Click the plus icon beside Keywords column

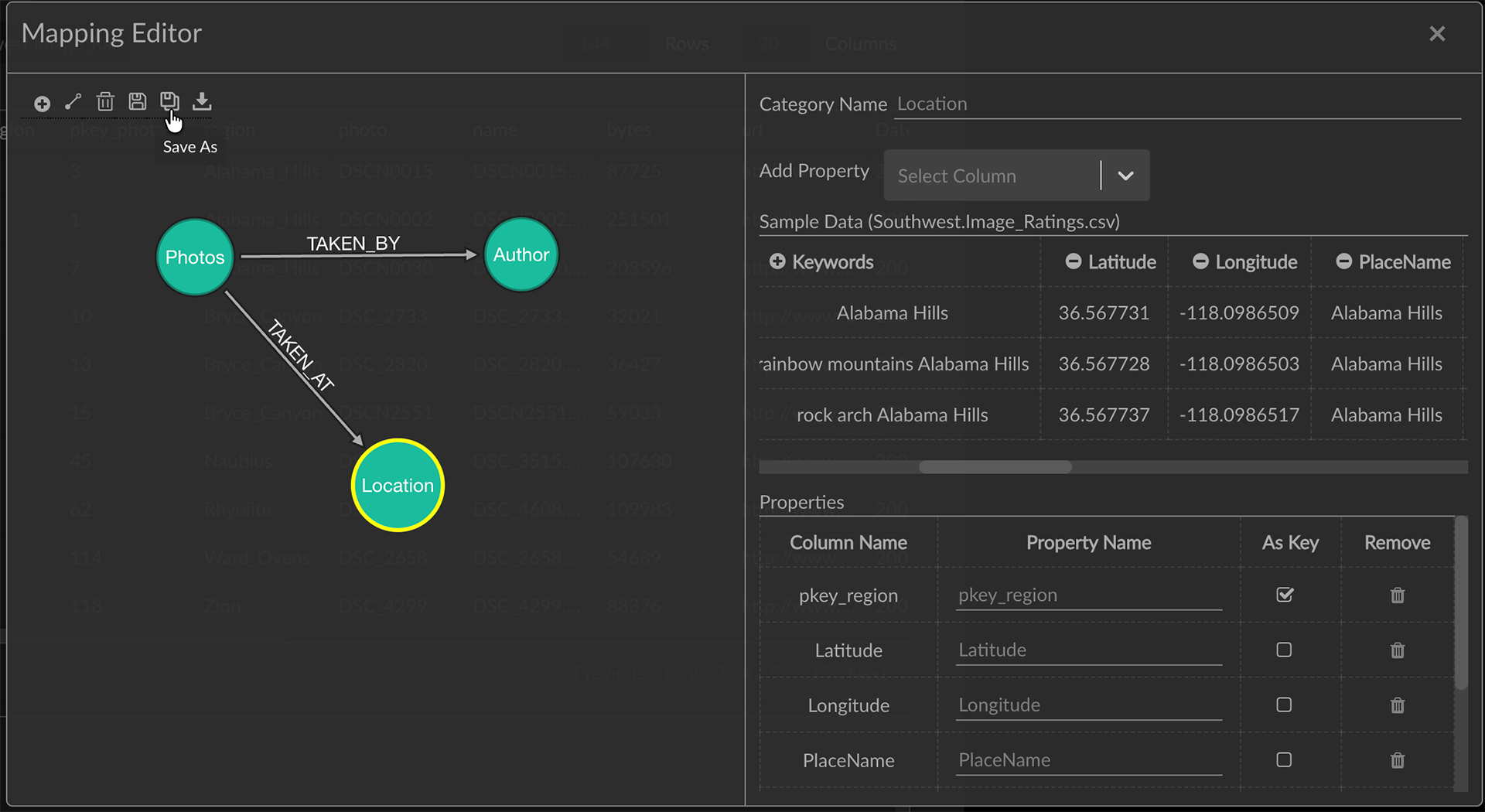click(x=777, y=262)
